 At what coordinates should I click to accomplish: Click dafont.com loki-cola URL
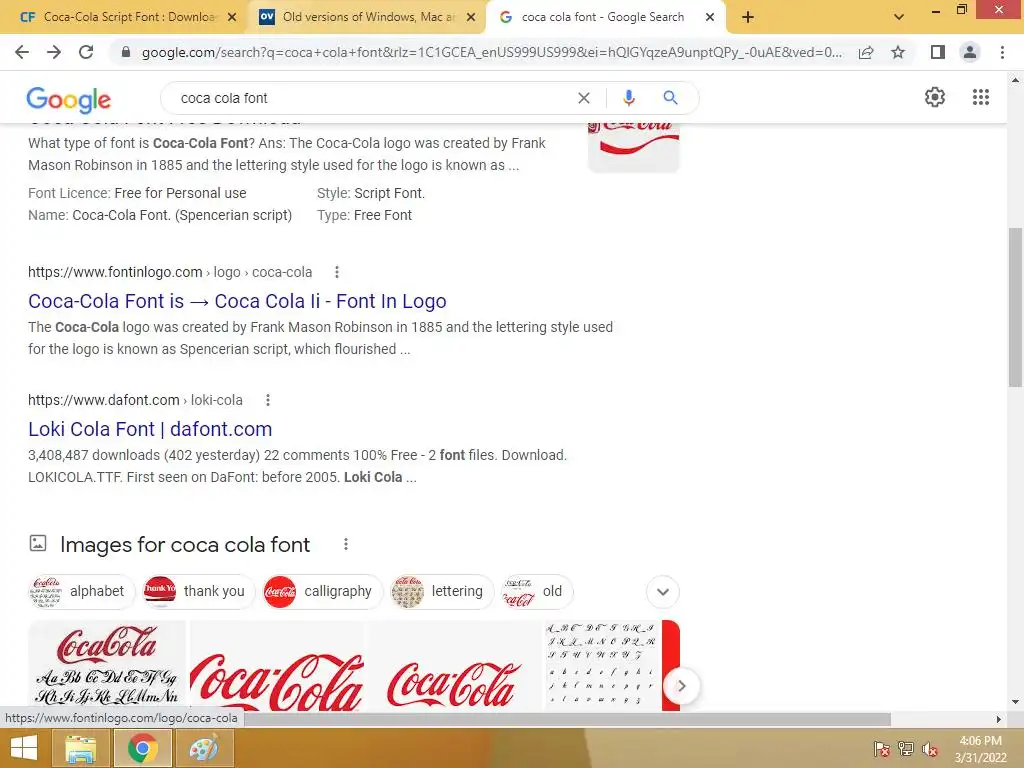135,400
